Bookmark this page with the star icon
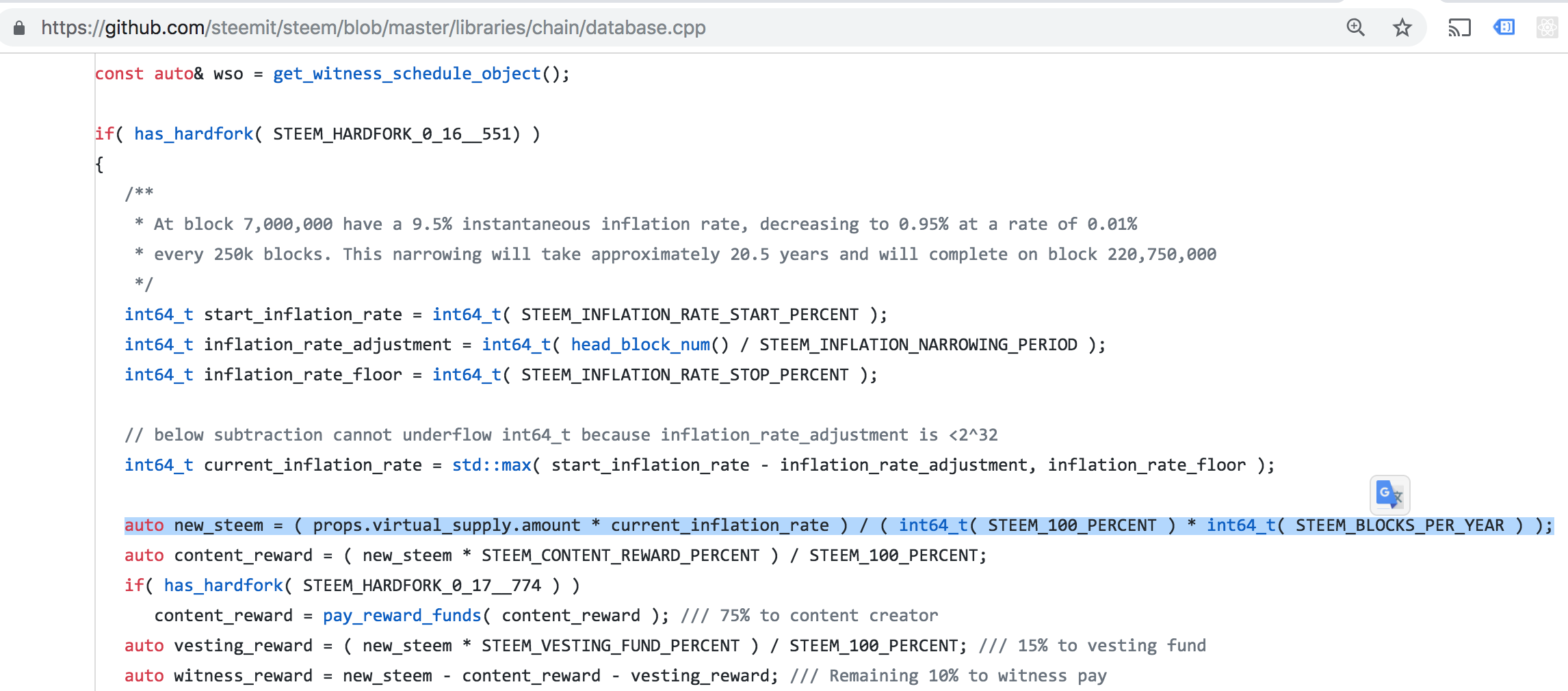The image size is (1568, 691). click(x=1402, y=27)
